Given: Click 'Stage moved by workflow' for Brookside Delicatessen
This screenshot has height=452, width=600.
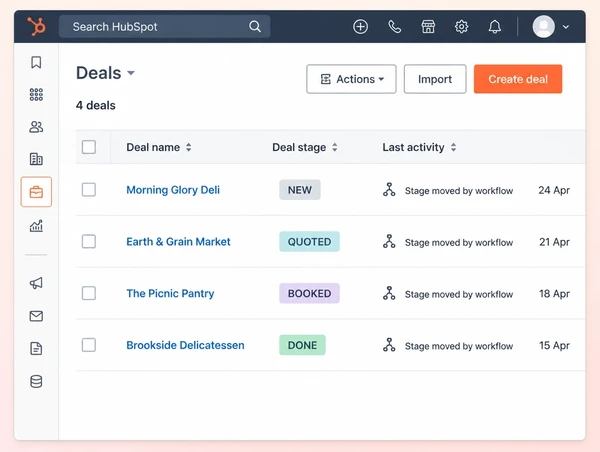Looking at the screenshot, I should (x=459, y=346).
